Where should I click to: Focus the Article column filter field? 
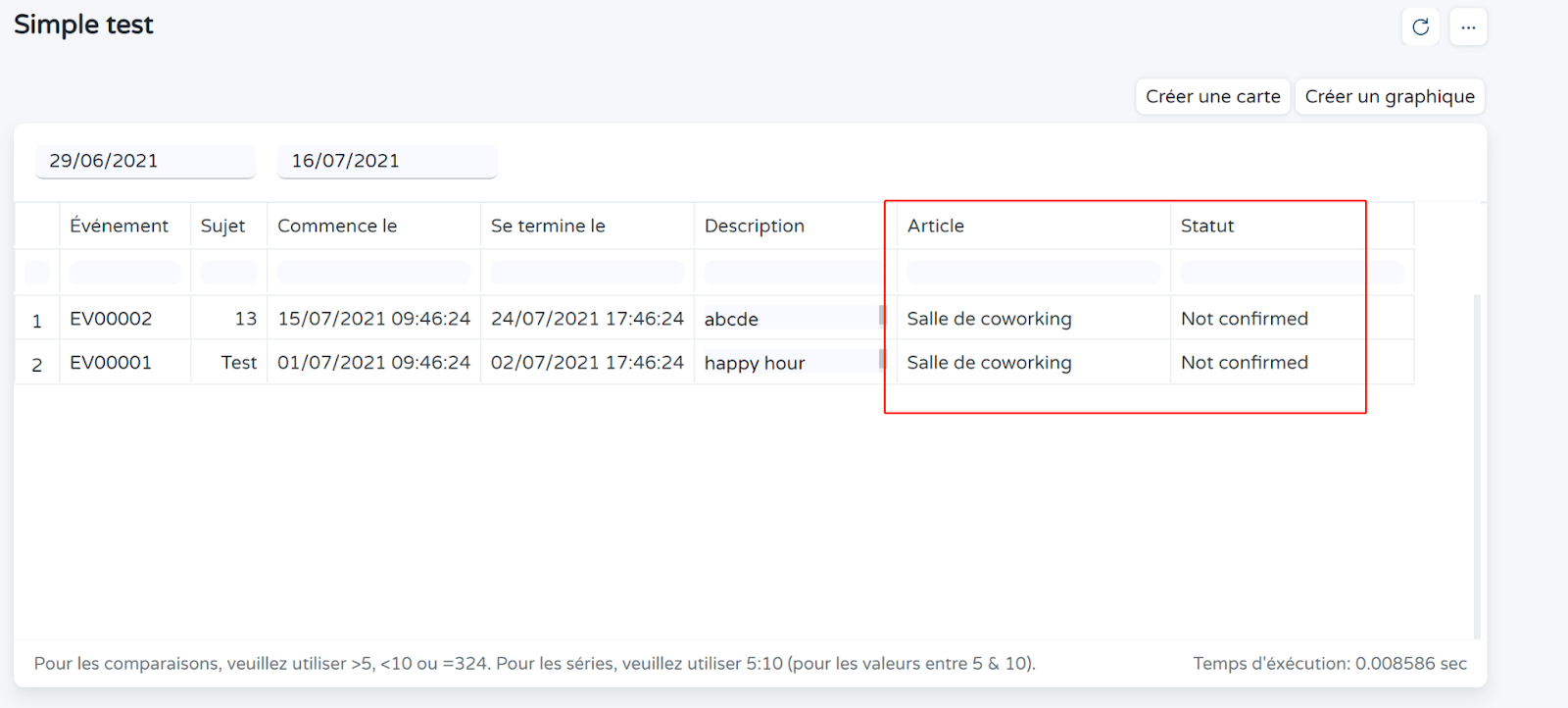pyautogui.click(x=1033, y=273)
